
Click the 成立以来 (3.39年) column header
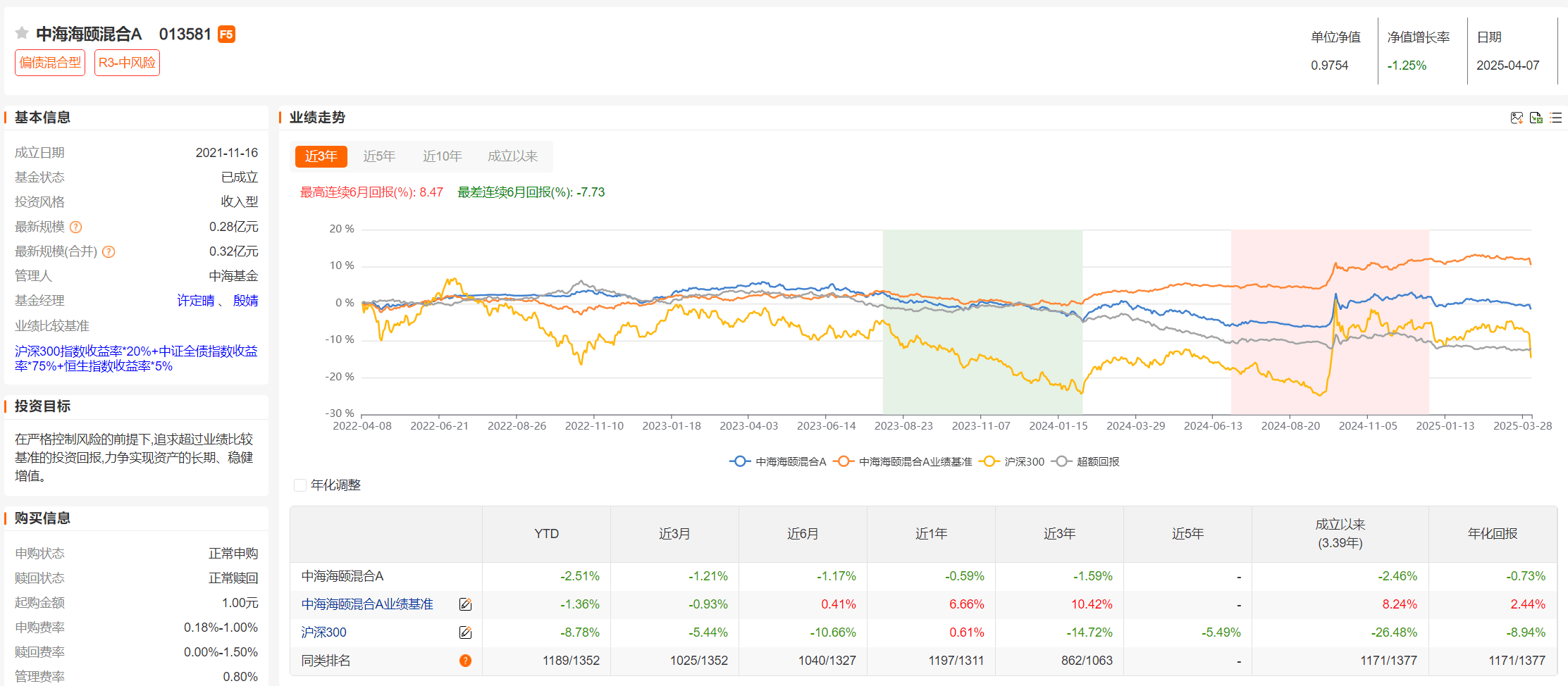pos(1340,534)
